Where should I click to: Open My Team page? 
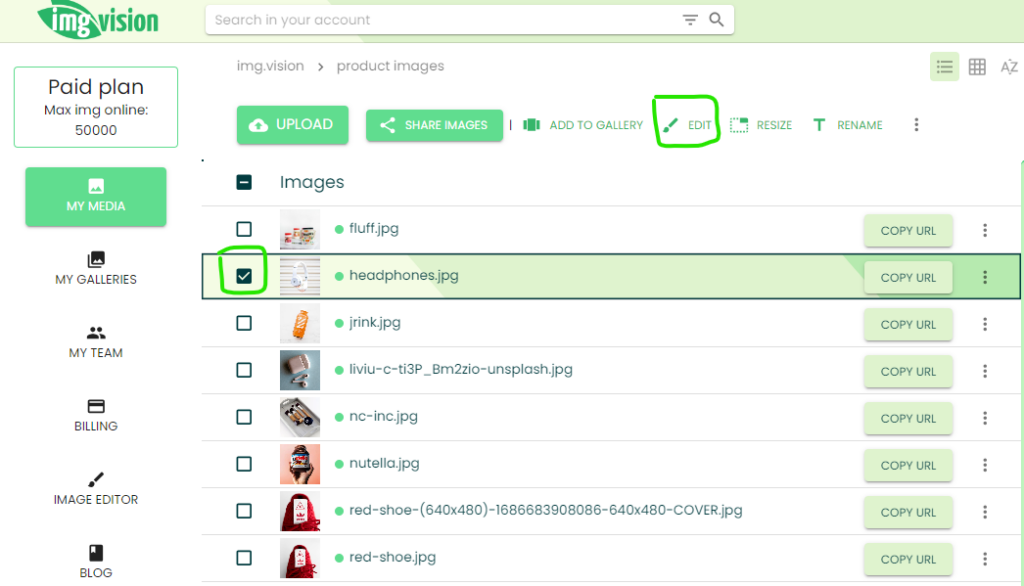point(96,342)
